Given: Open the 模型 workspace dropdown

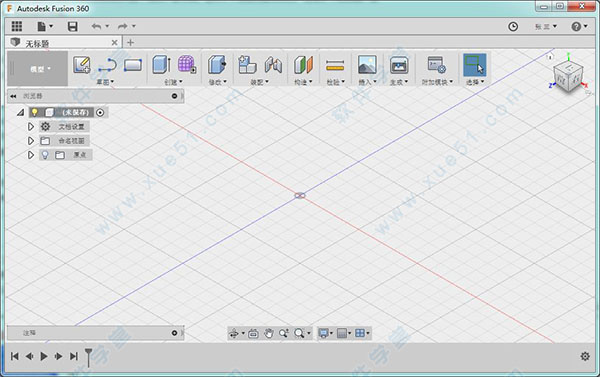Looking at the screenshot, I should click(x=38, y=69).
